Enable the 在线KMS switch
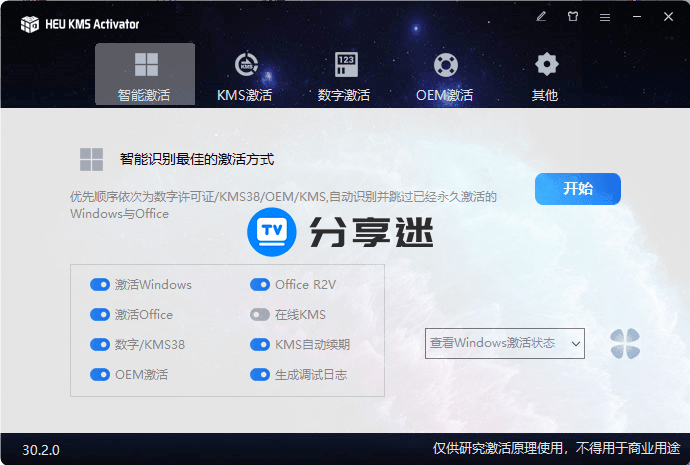 pos(260,314)
